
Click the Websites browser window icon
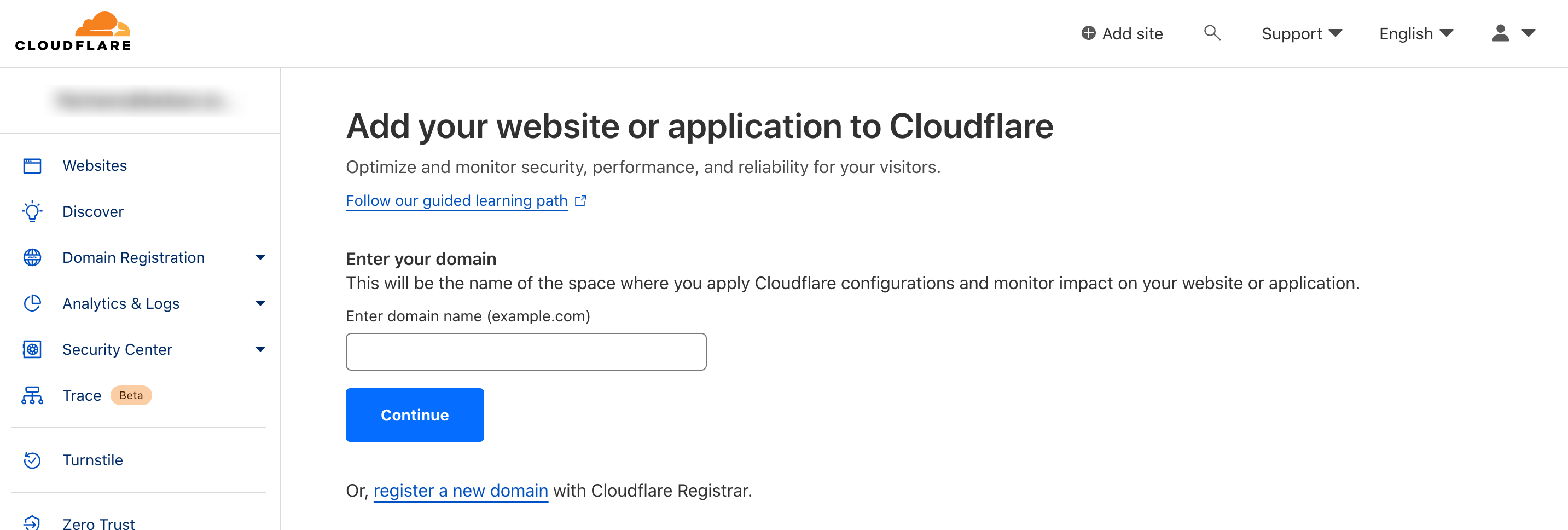tap(32, 166)
